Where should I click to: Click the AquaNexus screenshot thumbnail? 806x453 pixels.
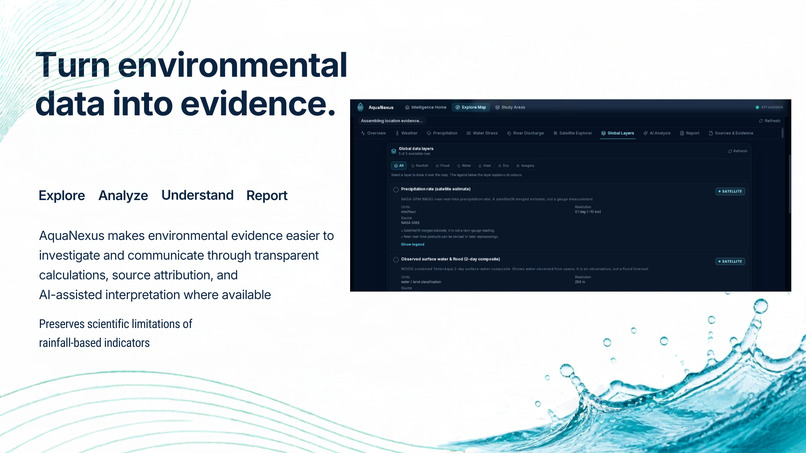point(571,195)
